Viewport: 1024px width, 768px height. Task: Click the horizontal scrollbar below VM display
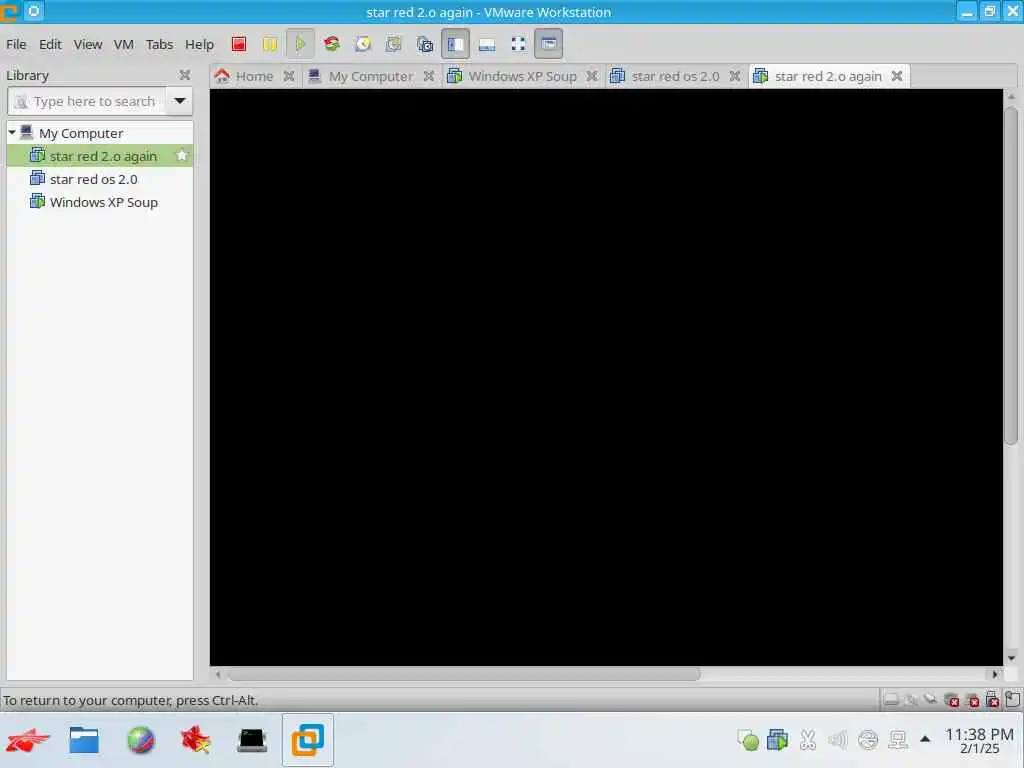click(x=464, y=673)
